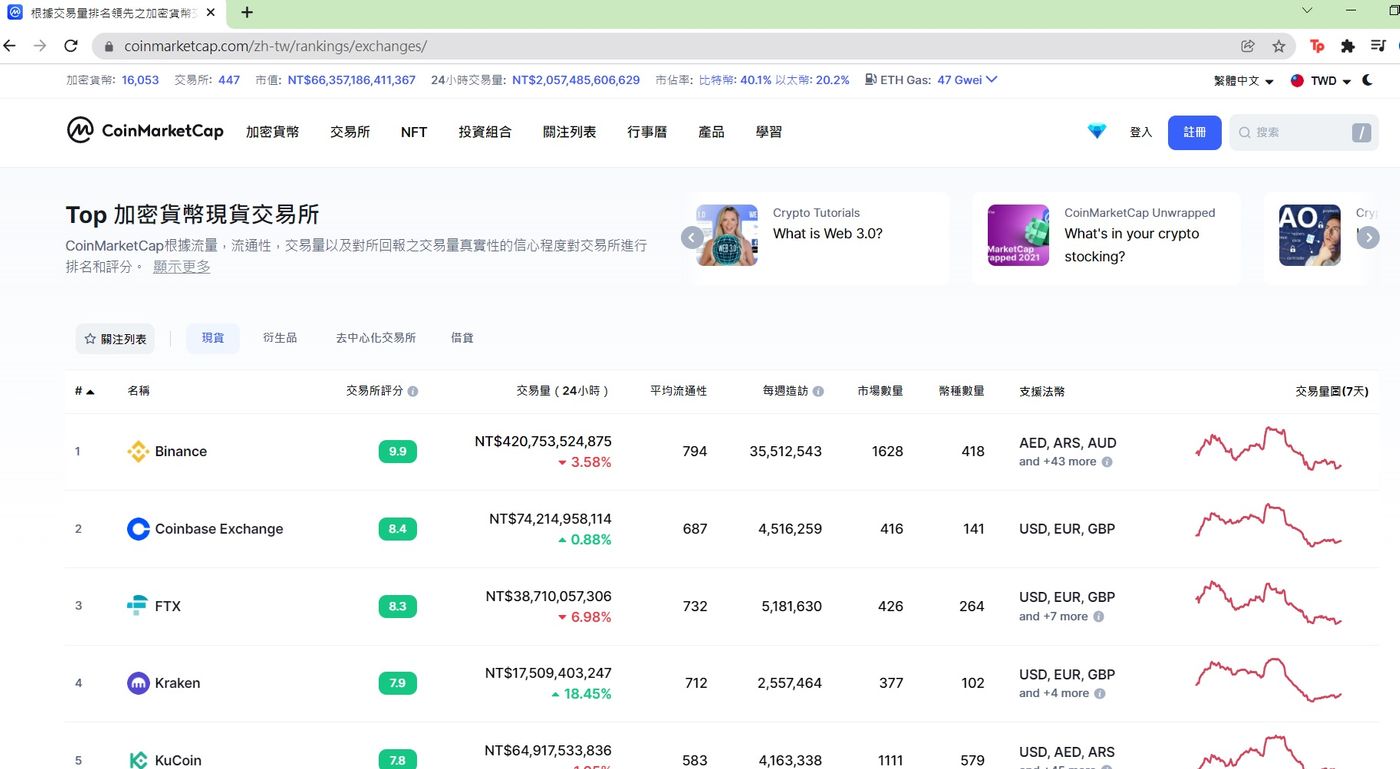Click the red Tp extension icon

[x=1317, y=46]
